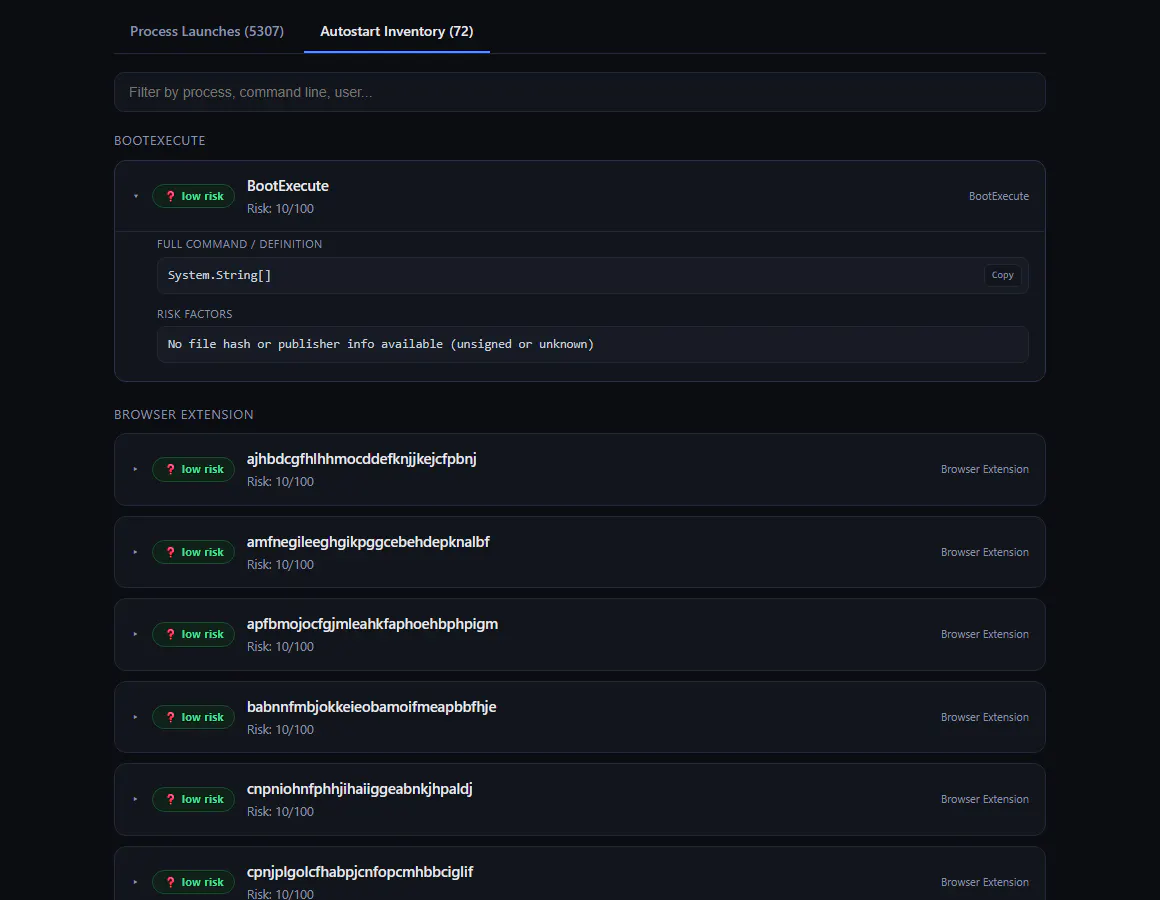Click Risk: 10/100 under ajhbdcgfhlhhmocddefknjjkejcfpbnj
This screenshot has width=1160, height=900.
point(280,481)
